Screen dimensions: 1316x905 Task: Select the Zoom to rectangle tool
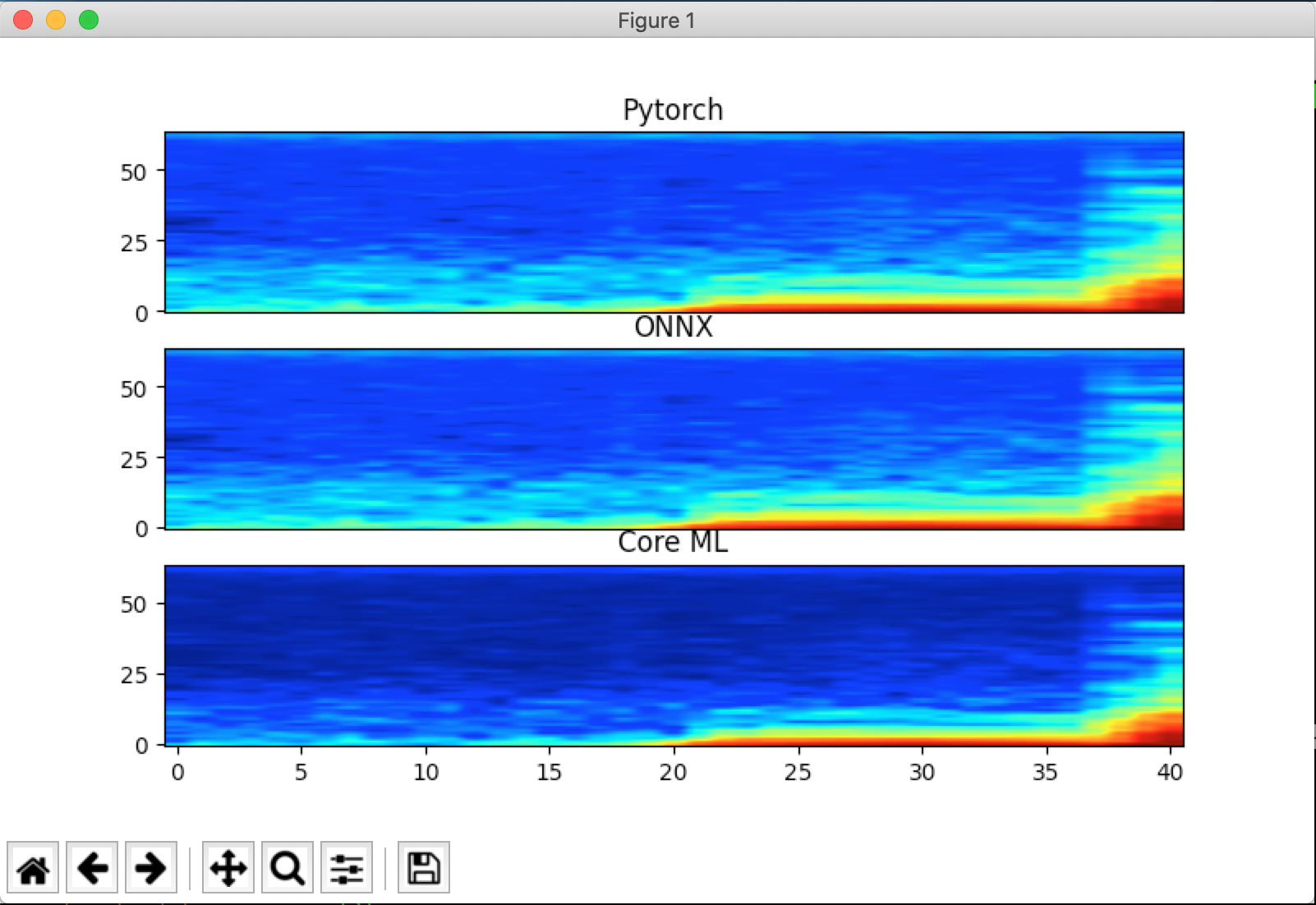pyautogui.click(x=288, y=867)
